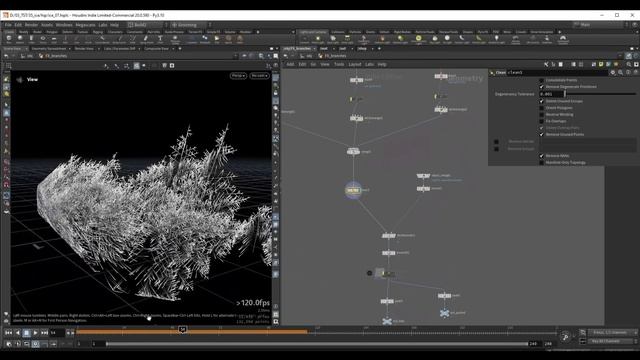Click the network editor find node icon
Viewport: 640px width, 360px height.
[x=629, y=64]
